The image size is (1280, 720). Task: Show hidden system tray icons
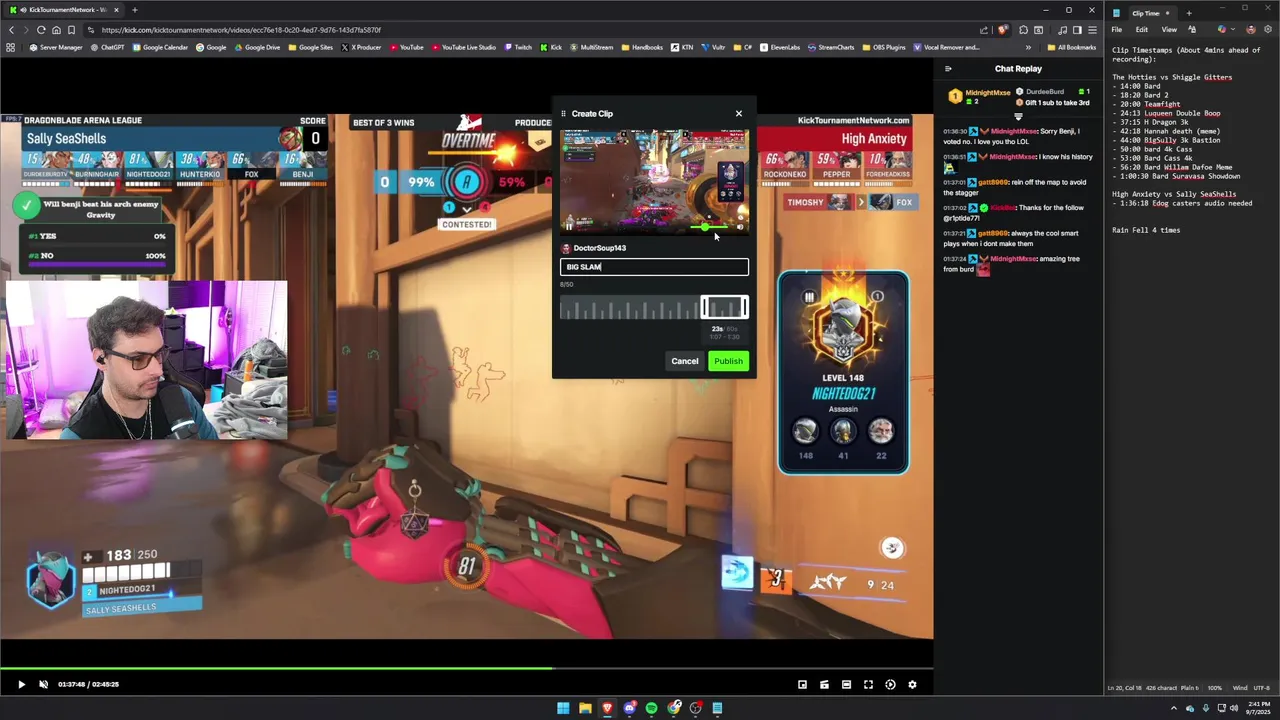click(x=1174, y=708)
